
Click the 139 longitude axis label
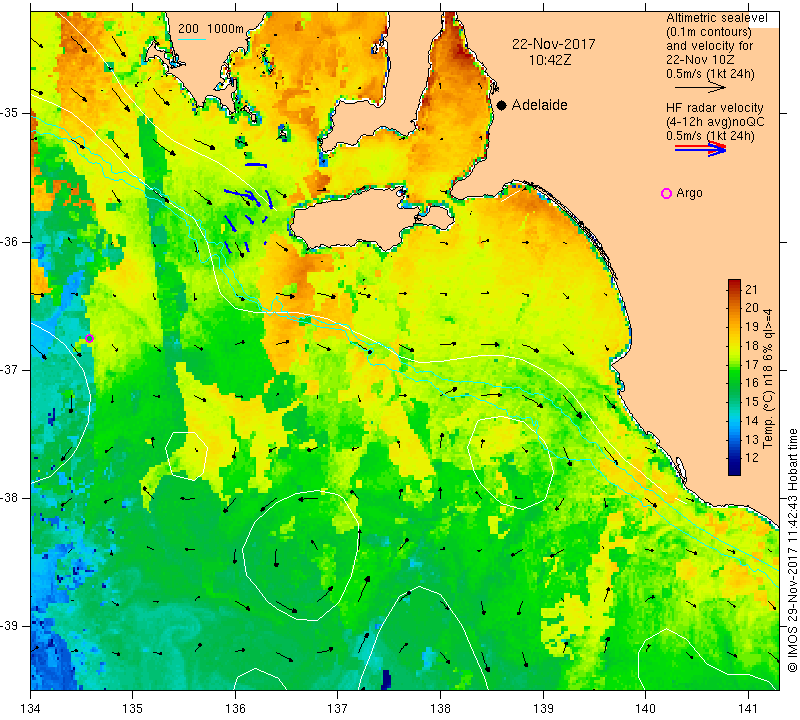pos(543,708)
